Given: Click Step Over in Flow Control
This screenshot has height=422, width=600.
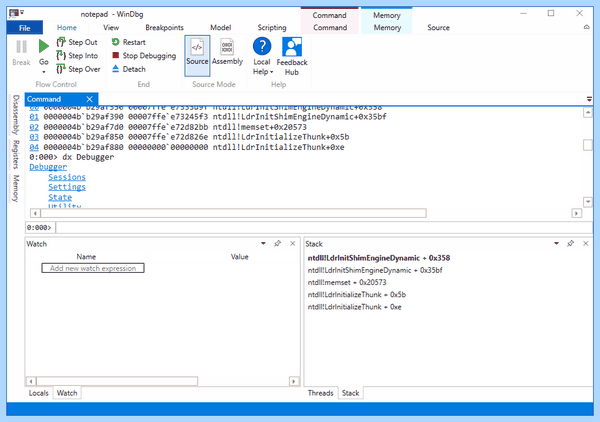Looking at the screenshot, I should coord(78,69).
